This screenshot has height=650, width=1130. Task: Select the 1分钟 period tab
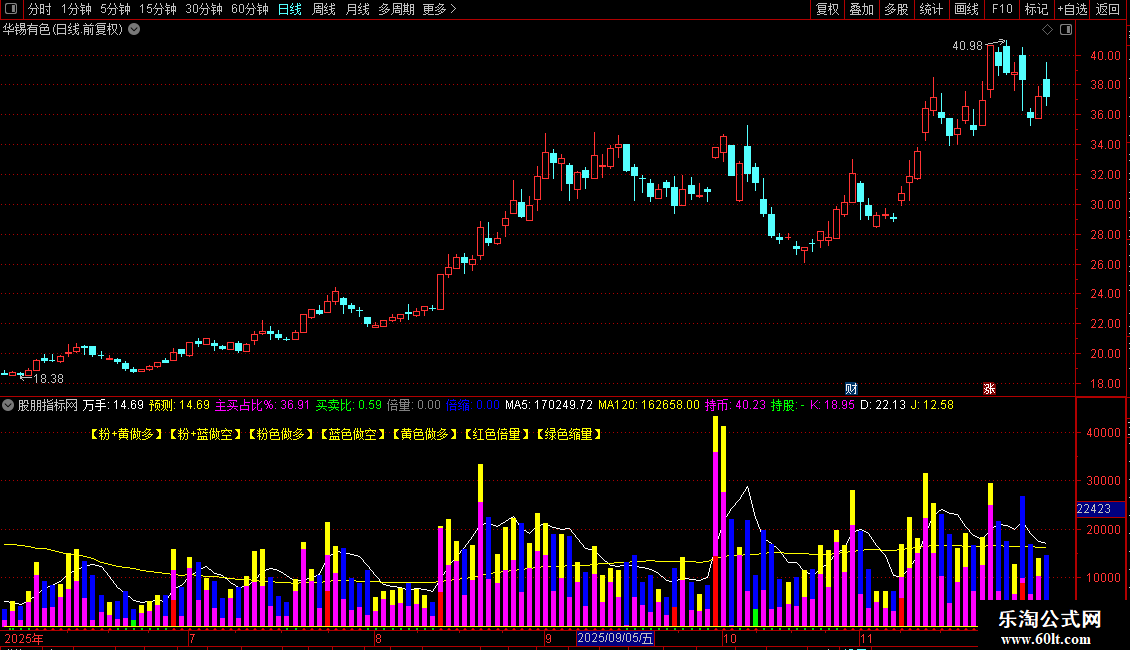pyautogui.click(x=76, y=9)
